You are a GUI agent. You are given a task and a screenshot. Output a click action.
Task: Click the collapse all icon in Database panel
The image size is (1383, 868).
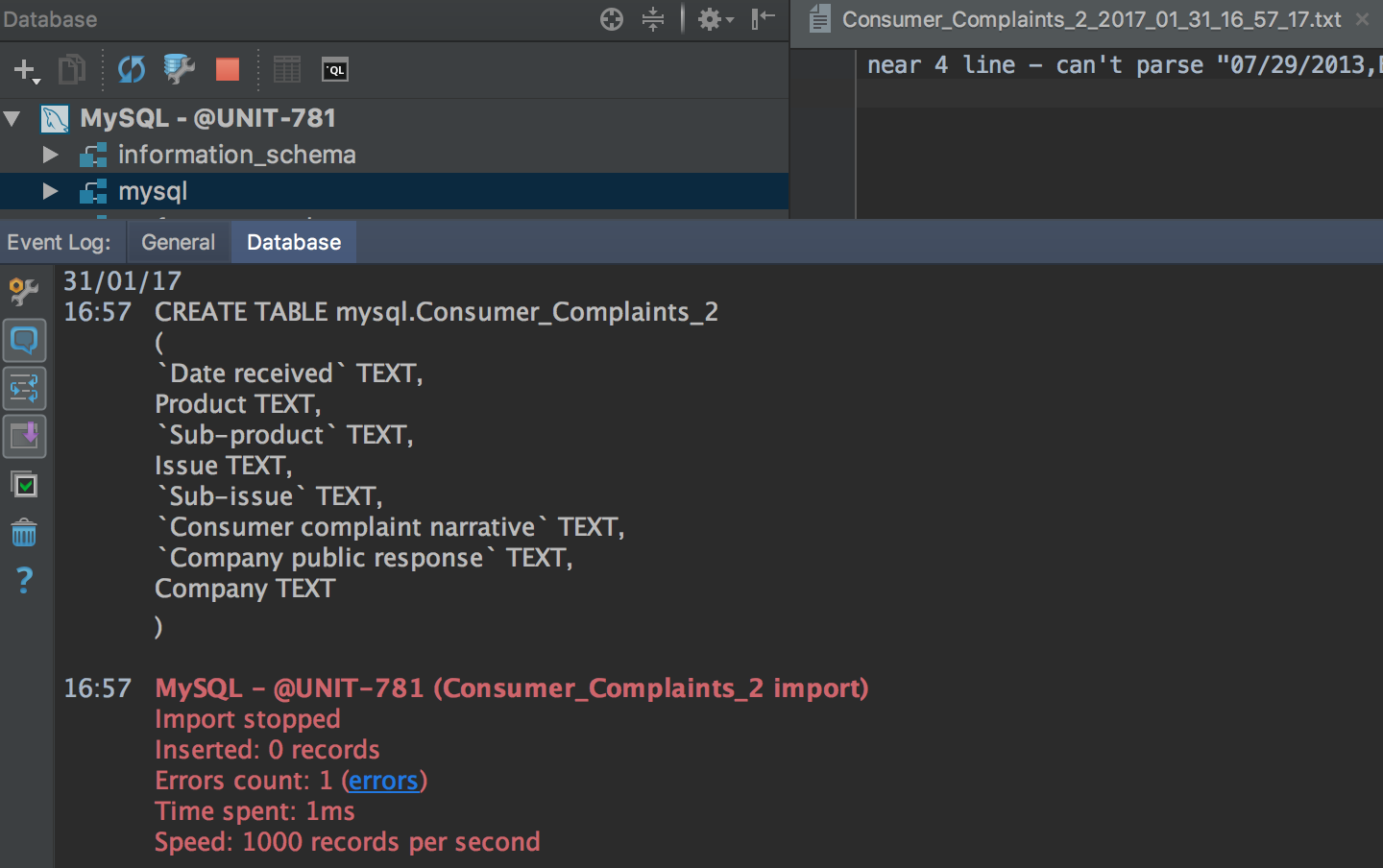653,19
